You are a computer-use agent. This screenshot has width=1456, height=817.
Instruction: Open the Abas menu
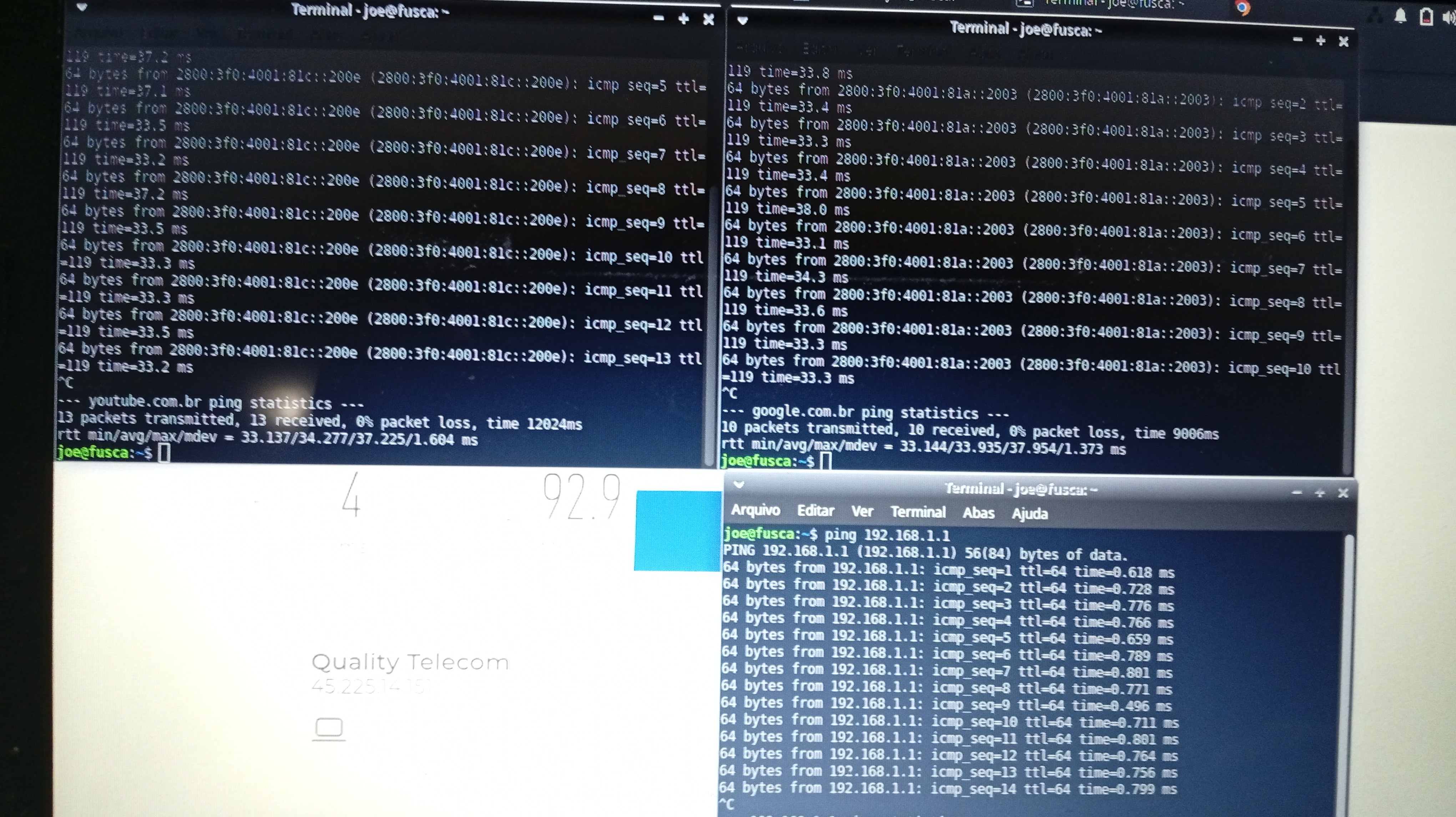click(979, 513)
